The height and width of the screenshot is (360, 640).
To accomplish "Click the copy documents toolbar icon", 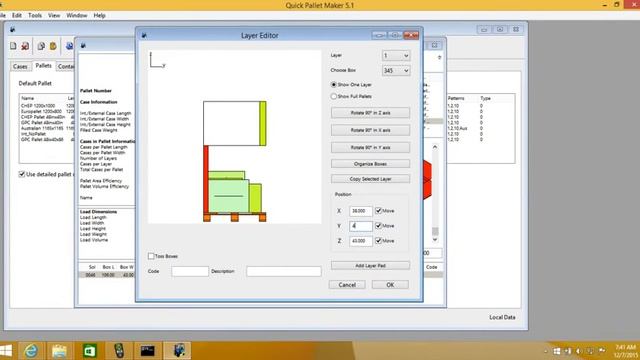I will [x=41, y=46].
